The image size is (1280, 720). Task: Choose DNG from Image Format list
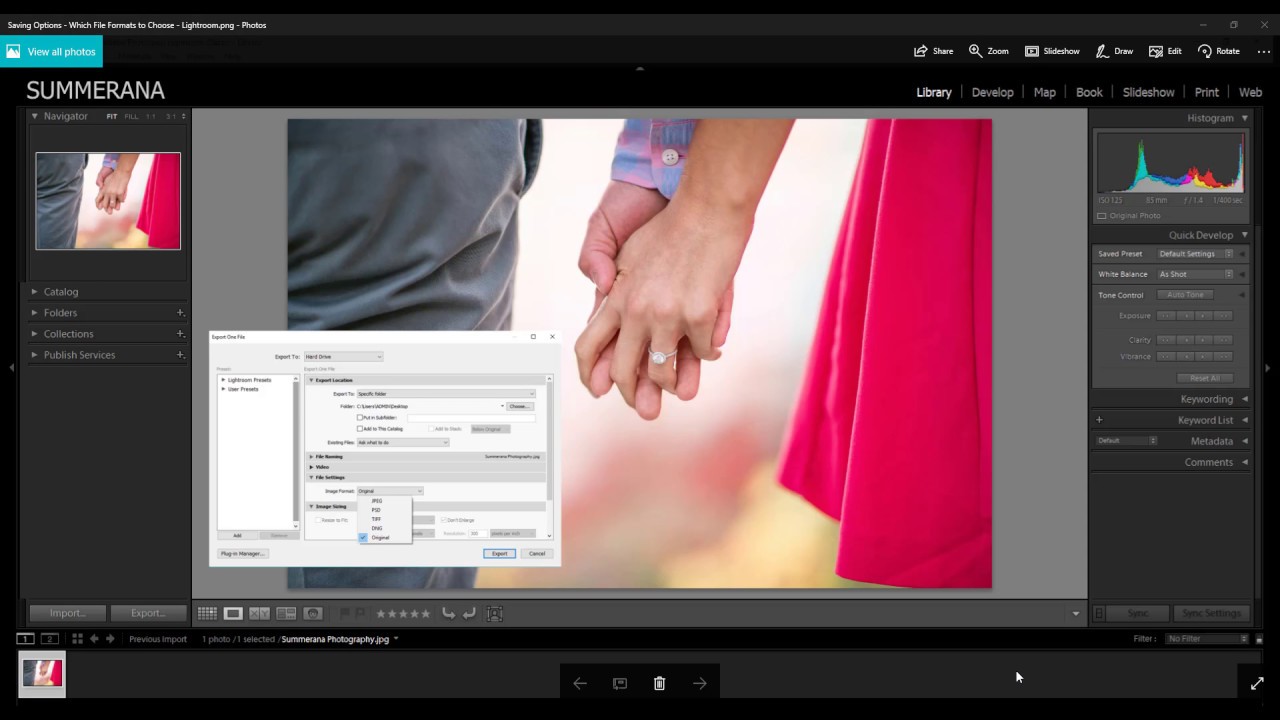pyautogui.click(x=377, y=528)
